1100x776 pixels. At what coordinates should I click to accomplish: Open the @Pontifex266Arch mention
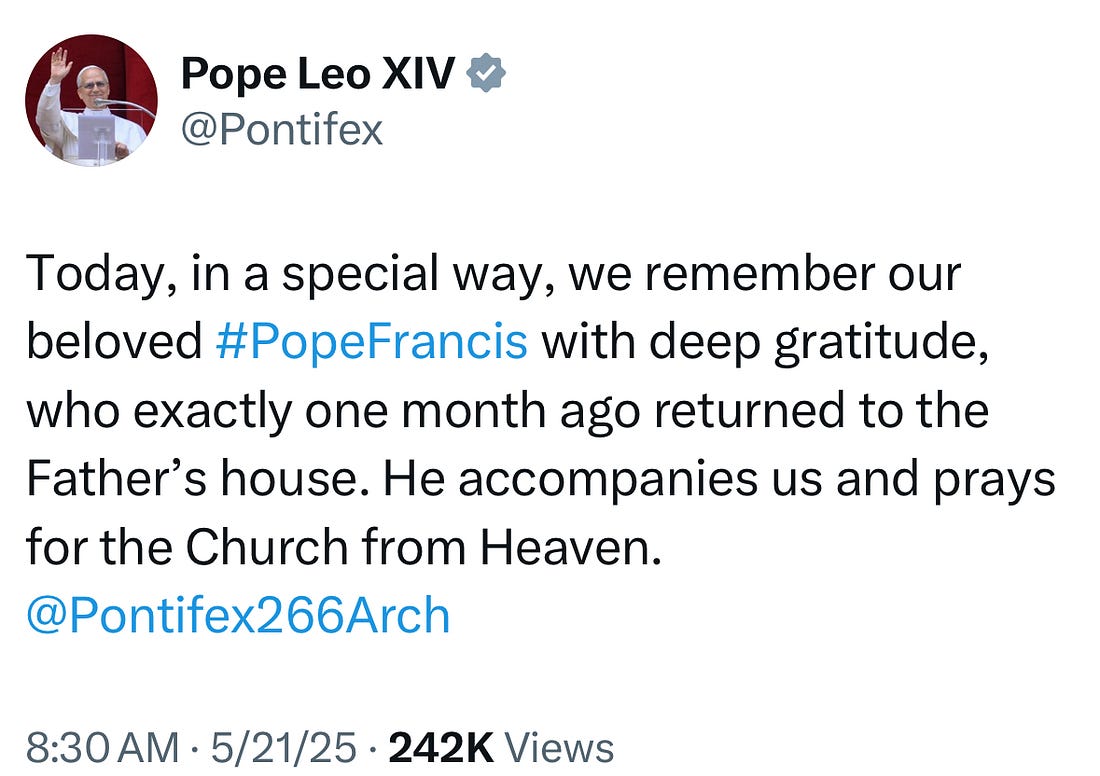pos(238,616)
